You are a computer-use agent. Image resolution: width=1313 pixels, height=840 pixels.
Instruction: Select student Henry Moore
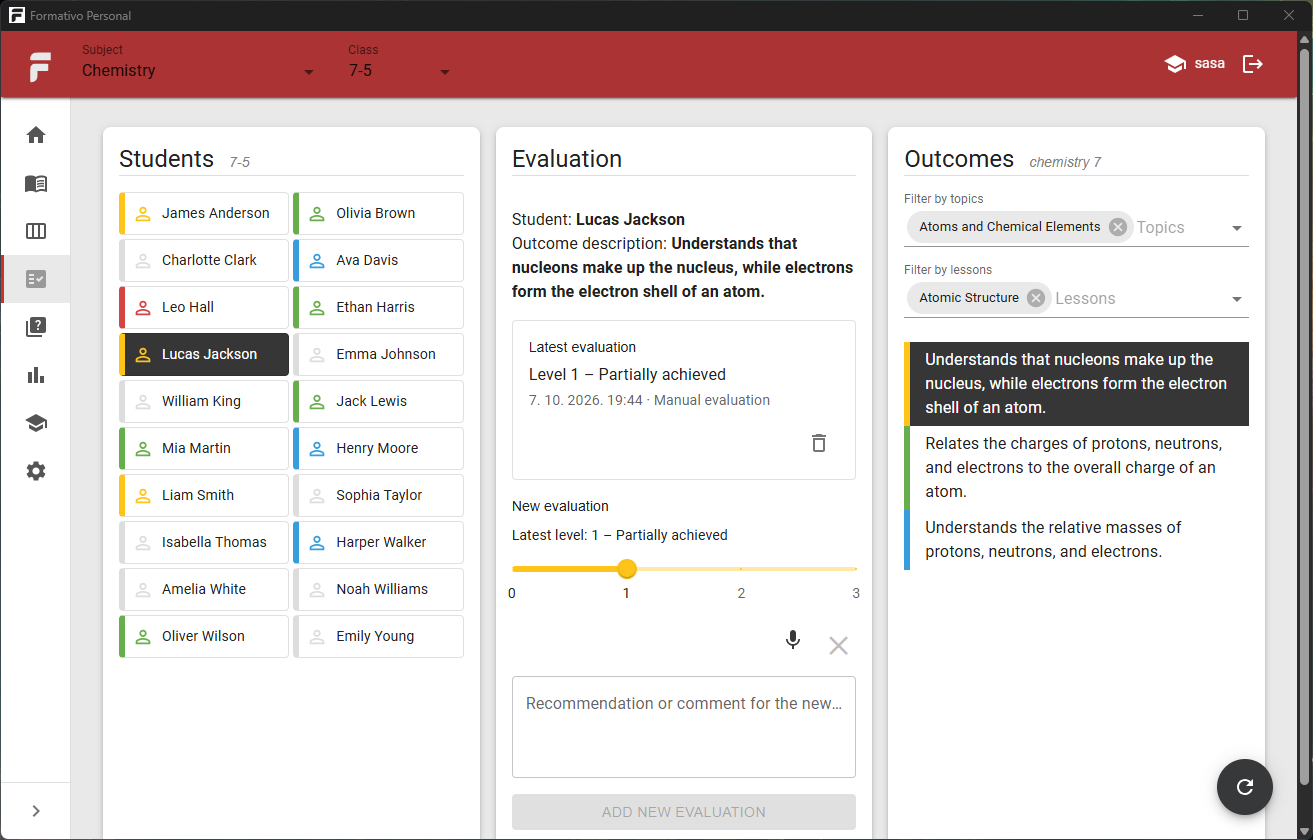tap(378, 448)
